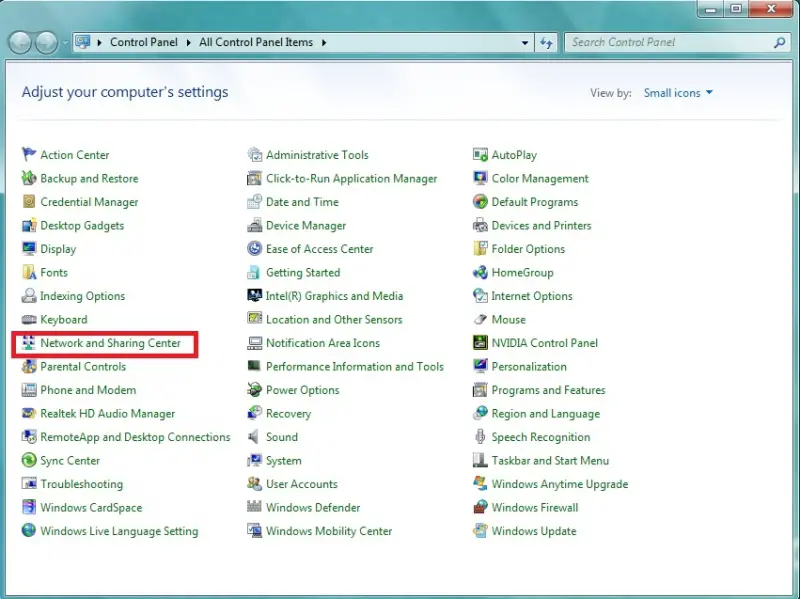This screenshot has height=599, width=800.
Task: Click the Keyboard icon
Action: (29, 319)
